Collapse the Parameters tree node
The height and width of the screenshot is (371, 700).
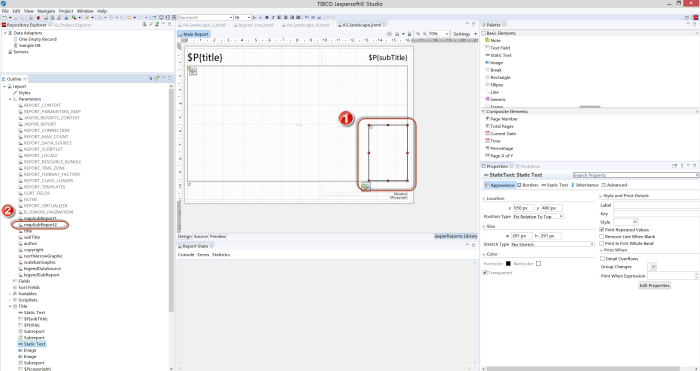click(x=10, y=99)
